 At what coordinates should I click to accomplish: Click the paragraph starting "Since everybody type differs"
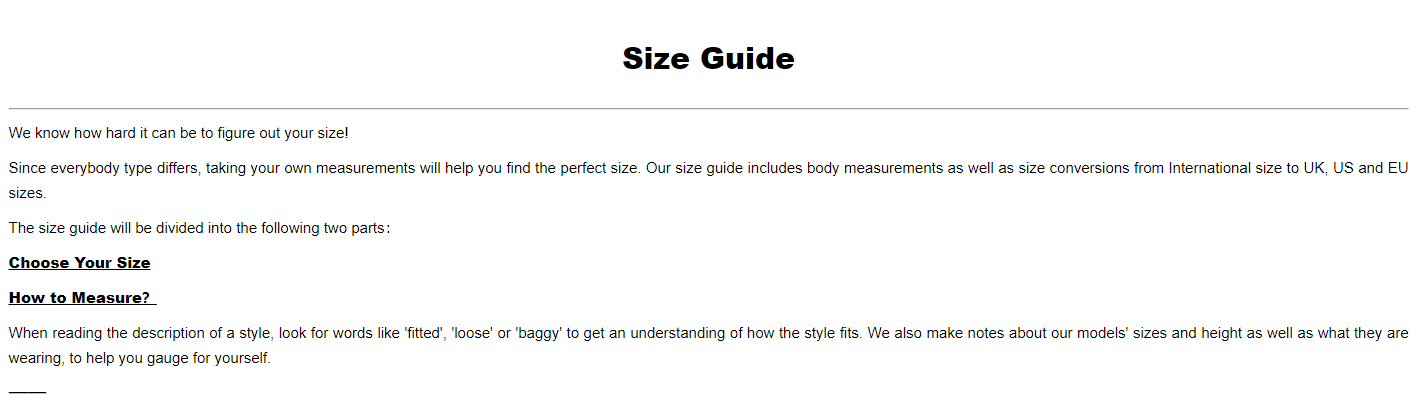(x=708, y=181)
